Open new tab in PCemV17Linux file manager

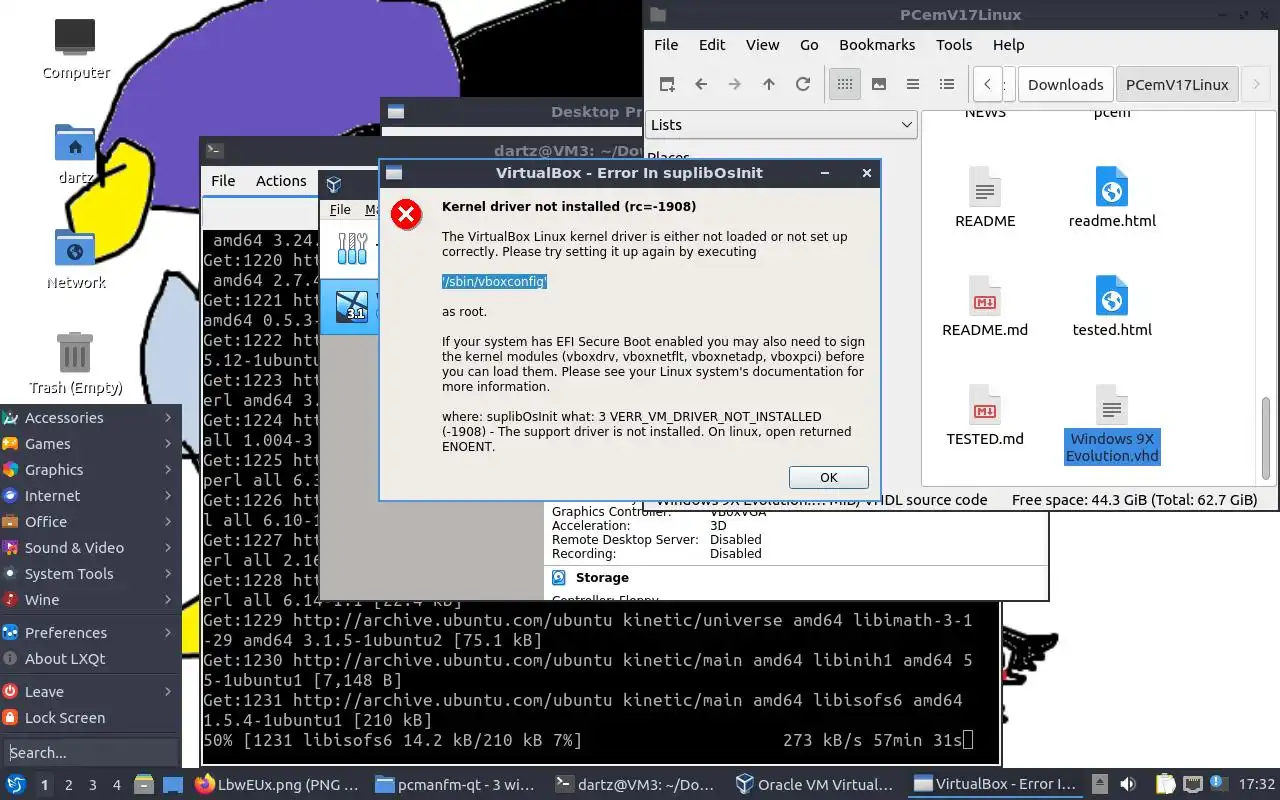(667, 84)
